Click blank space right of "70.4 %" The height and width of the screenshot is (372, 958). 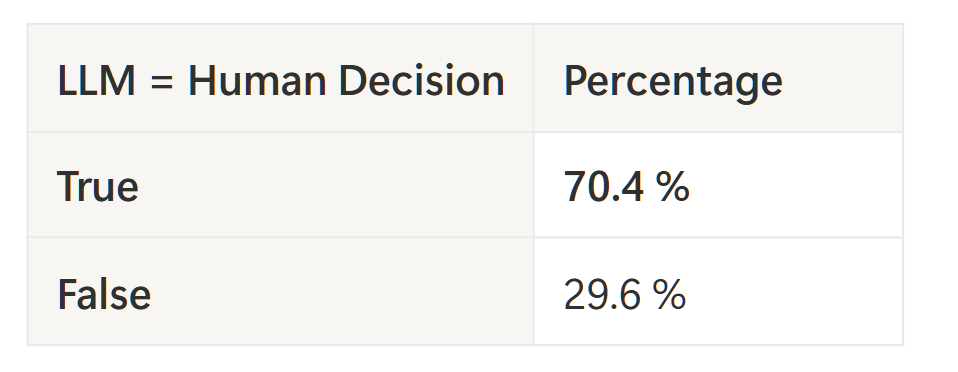[x=796, y=184]
